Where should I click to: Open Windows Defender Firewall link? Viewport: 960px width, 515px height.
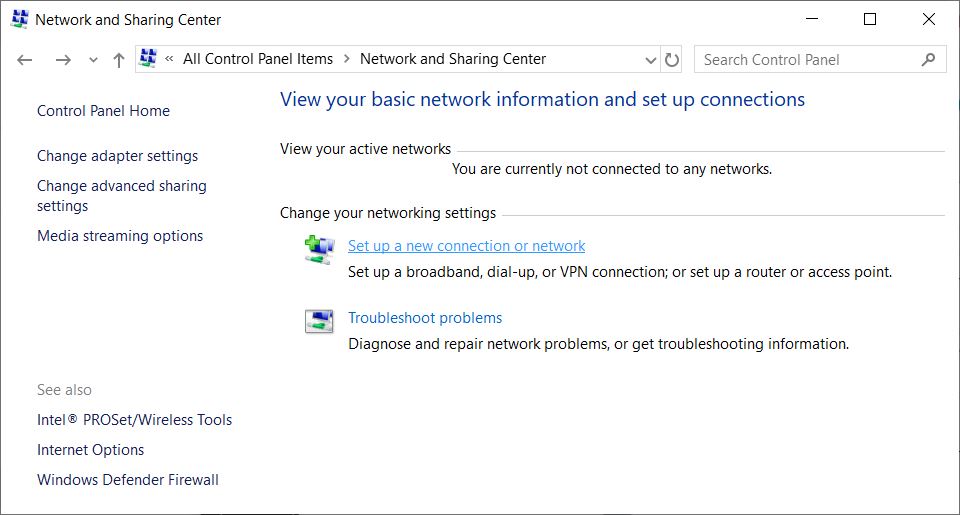click(x=128, y=480)
